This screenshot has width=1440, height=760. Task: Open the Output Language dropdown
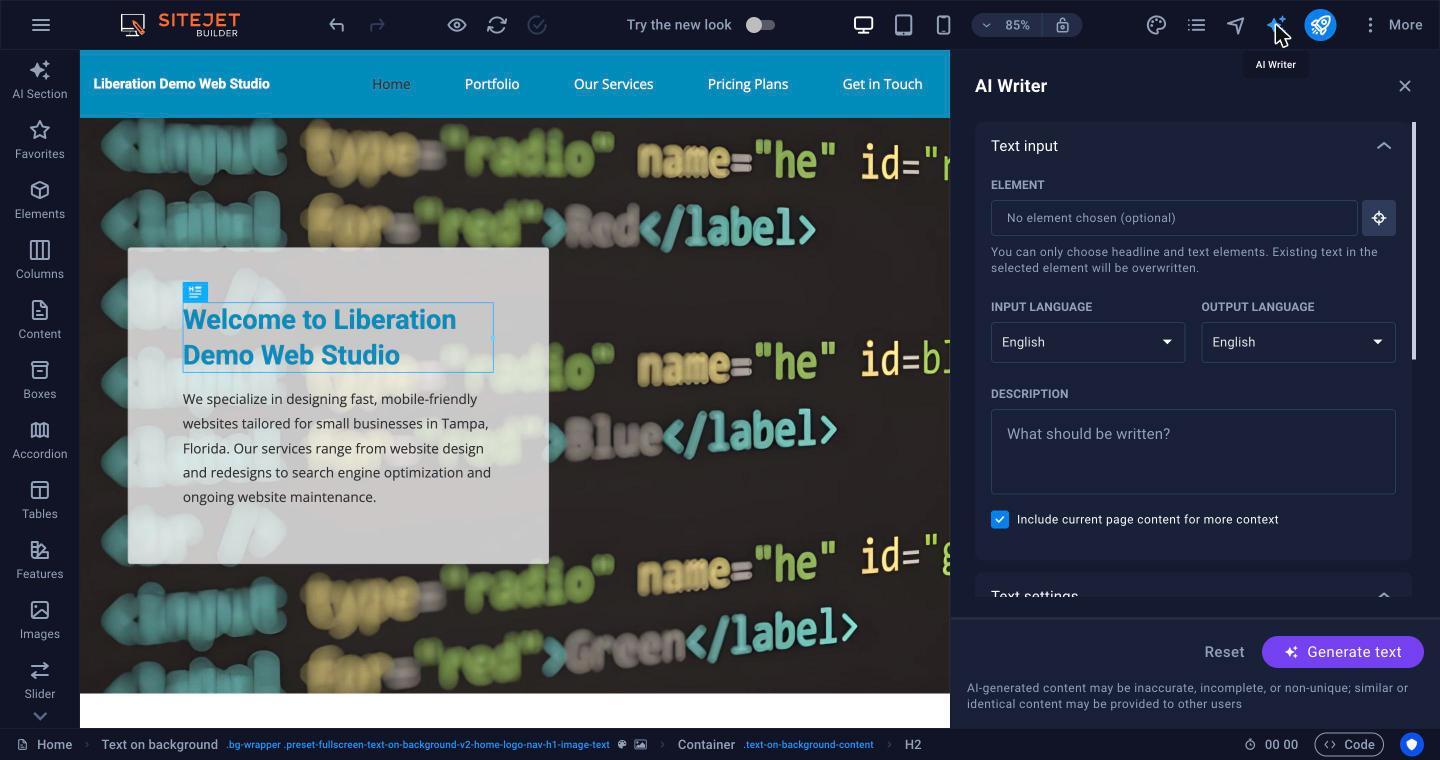click(x=1298, y=342)
